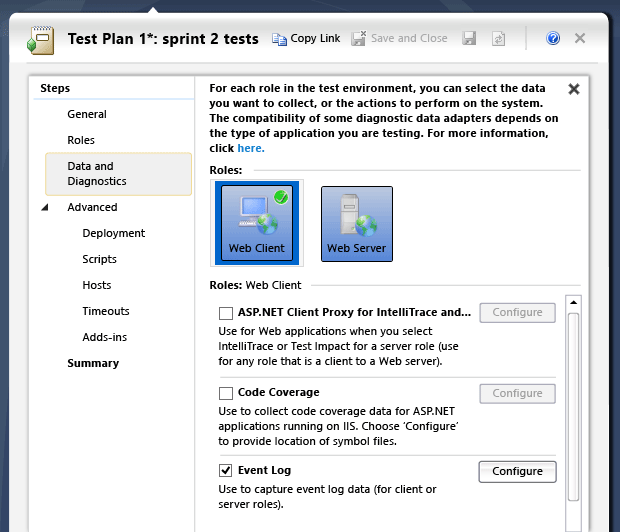Uncheck the Event Log checkbox
The image size is (620, 532).
(226, 470)
